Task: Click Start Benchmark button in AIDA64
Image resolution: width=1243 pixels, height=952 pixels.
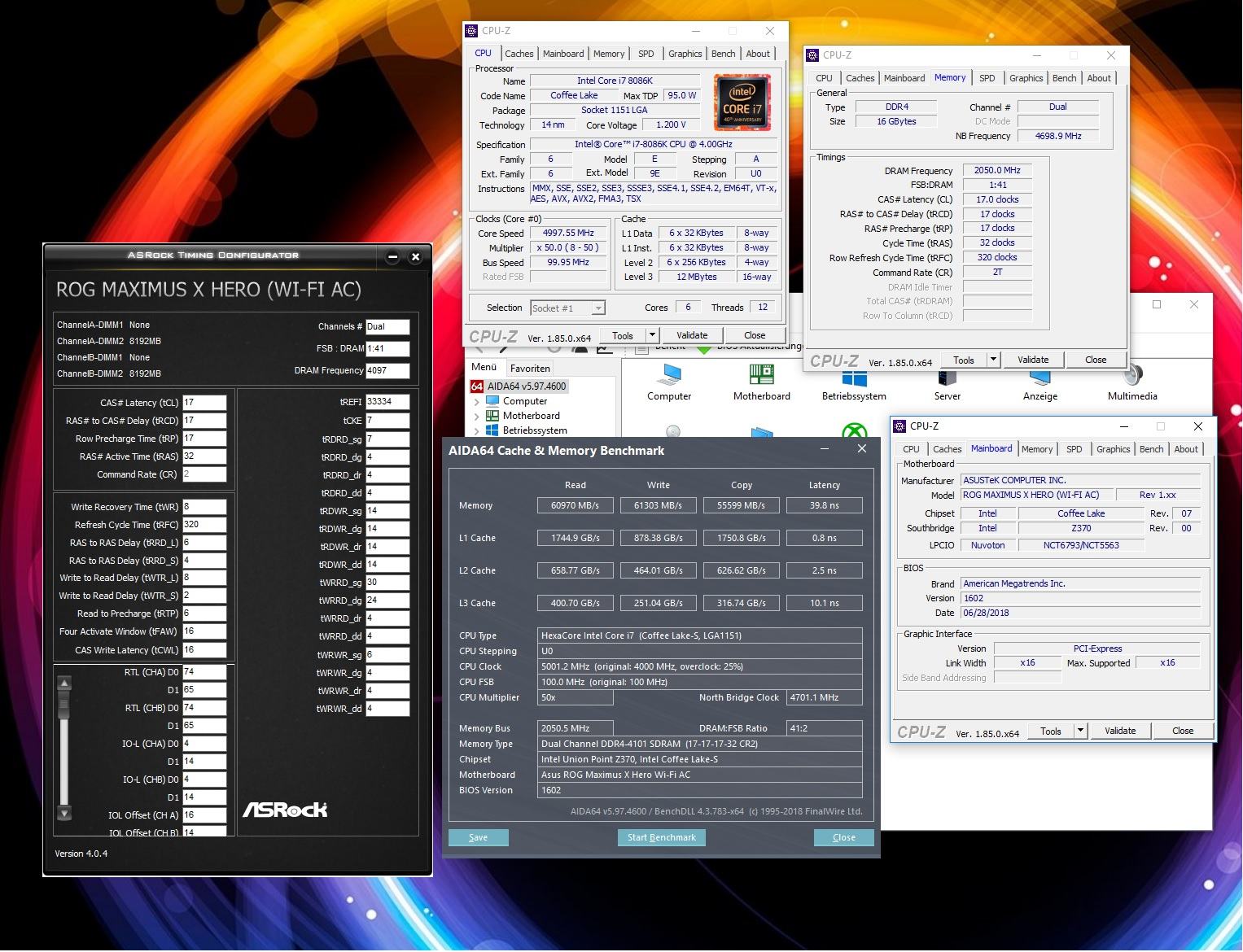Action: [661, 837]
